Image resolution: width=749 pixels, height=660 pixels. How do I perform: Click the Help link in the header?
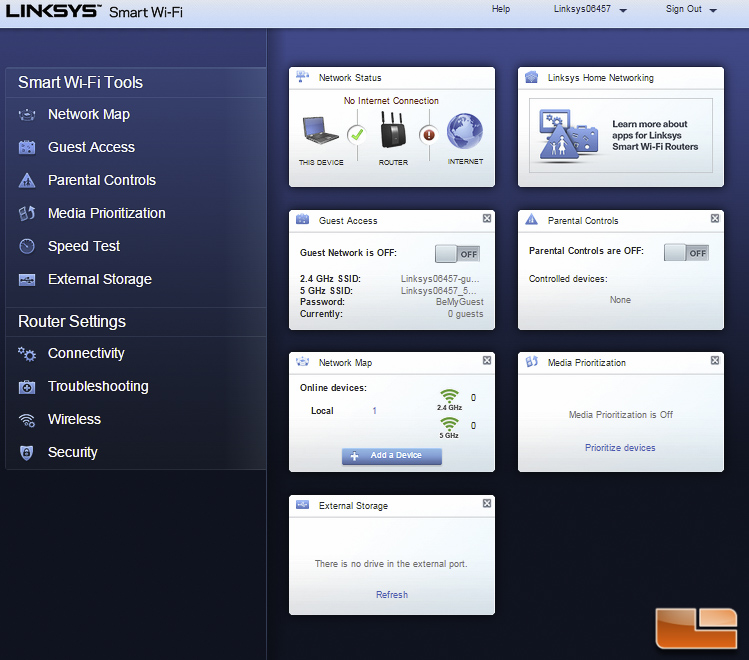tap(501, 9)
